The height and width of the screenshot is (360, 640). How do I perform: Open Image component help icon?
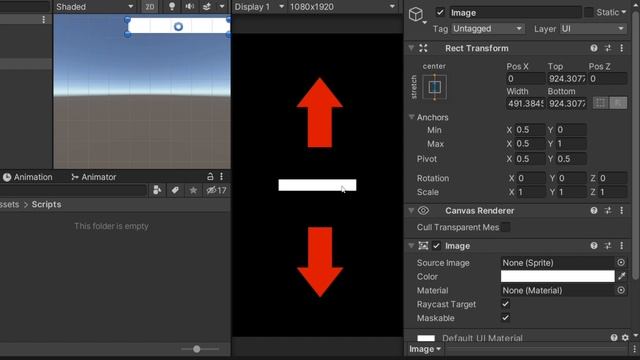(x=594, y=246)
